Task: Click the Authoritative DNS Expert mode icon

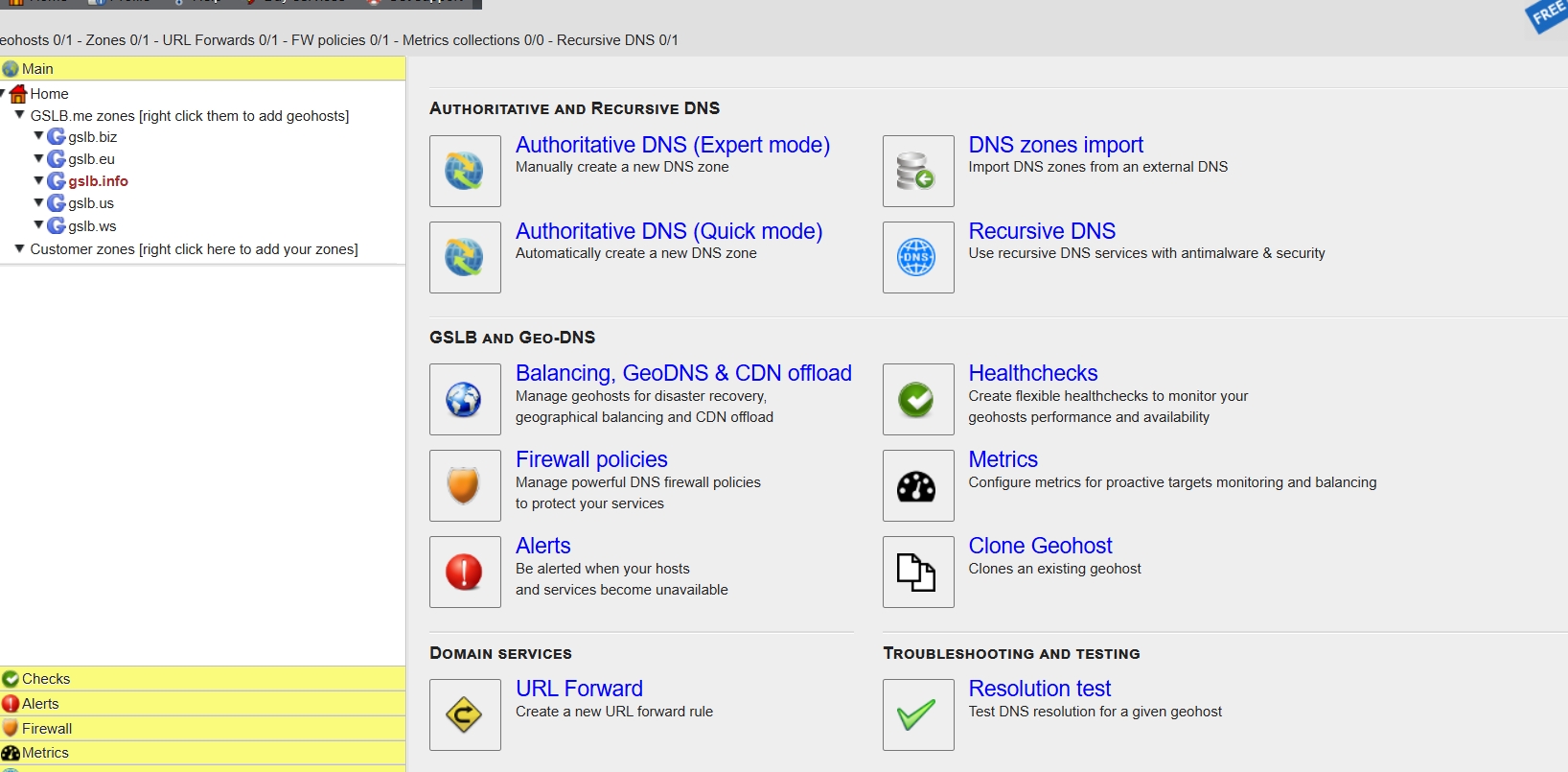Action: click(x=465, y=171)
